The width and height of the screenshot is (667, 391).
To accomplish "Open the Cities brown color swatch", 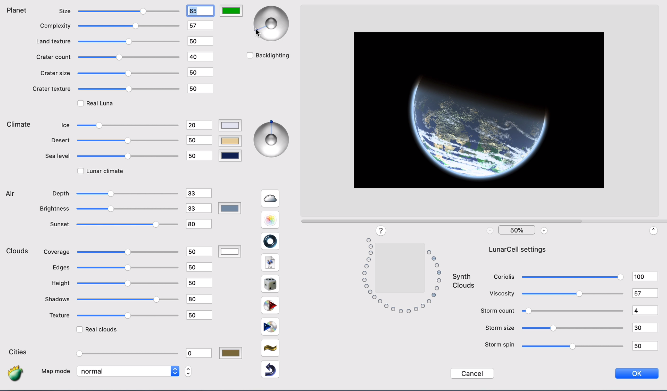I will coord(230,353).
